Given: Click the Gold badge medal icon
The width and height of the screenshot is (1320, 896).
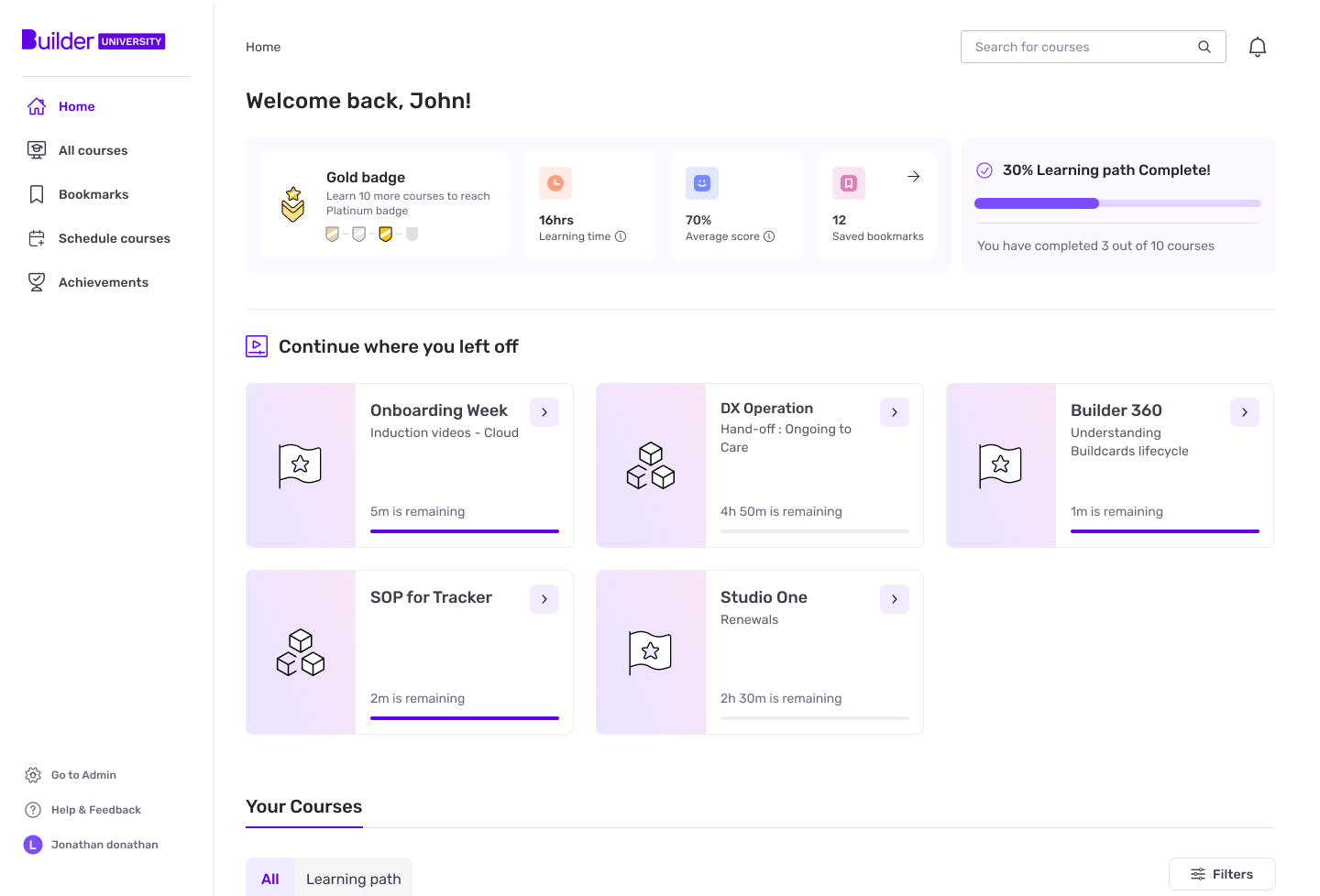Looking at the screenshot, I should (x=293, y=205).
